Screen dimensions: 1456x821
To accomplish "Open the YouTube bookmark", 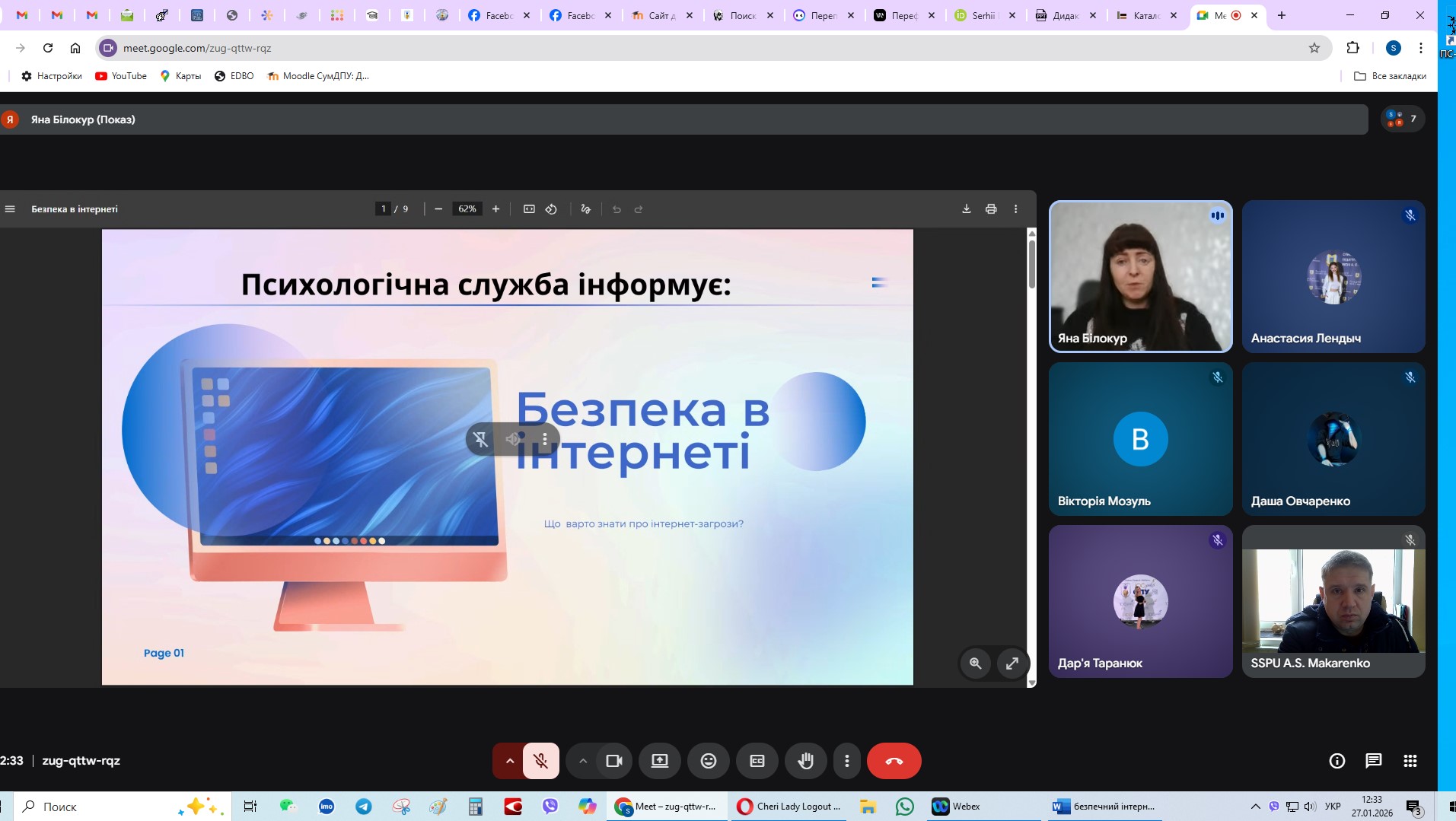I will tap(121, 76).
